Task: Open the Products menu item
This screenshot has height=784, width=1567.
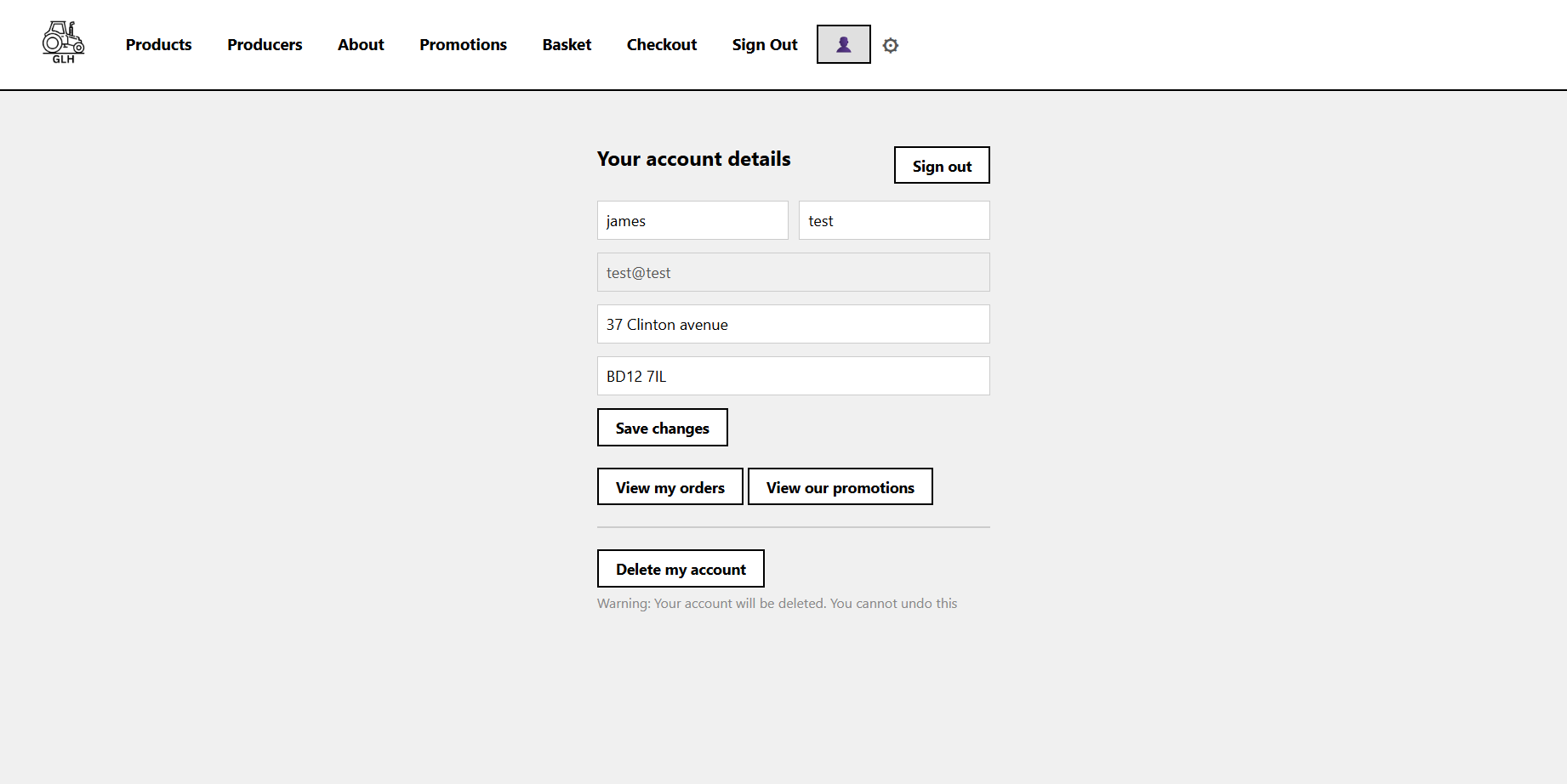Action: [158, 44]
